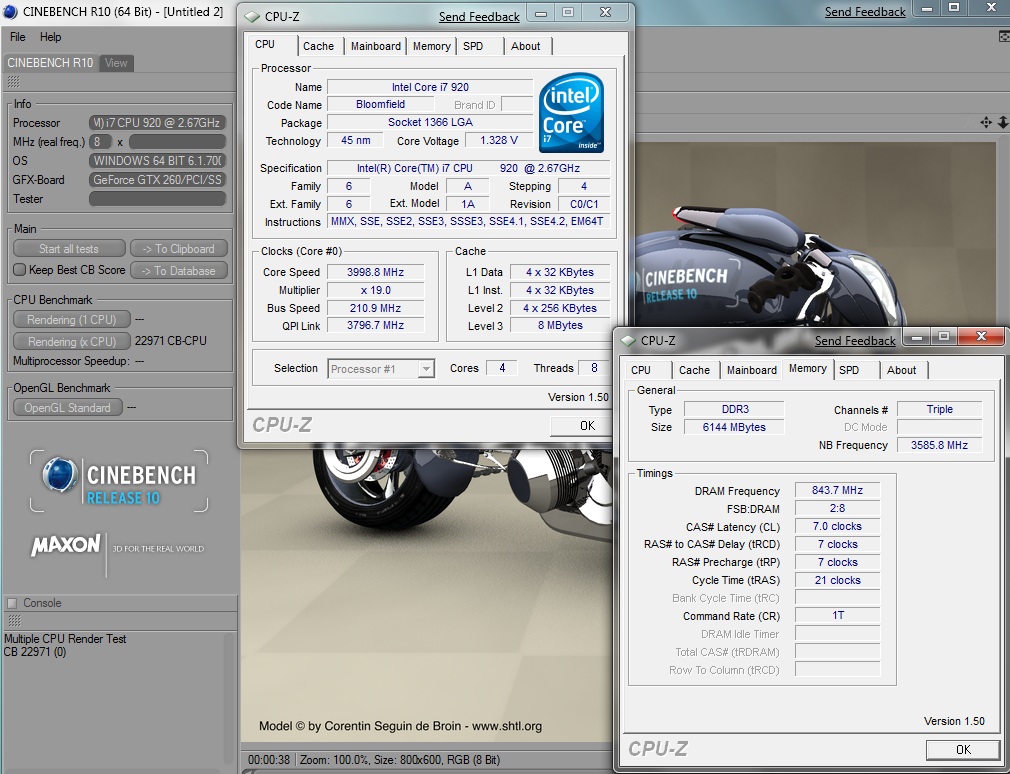Open Mainboard tab in lower CPU-Z window

tap(752, 370)
